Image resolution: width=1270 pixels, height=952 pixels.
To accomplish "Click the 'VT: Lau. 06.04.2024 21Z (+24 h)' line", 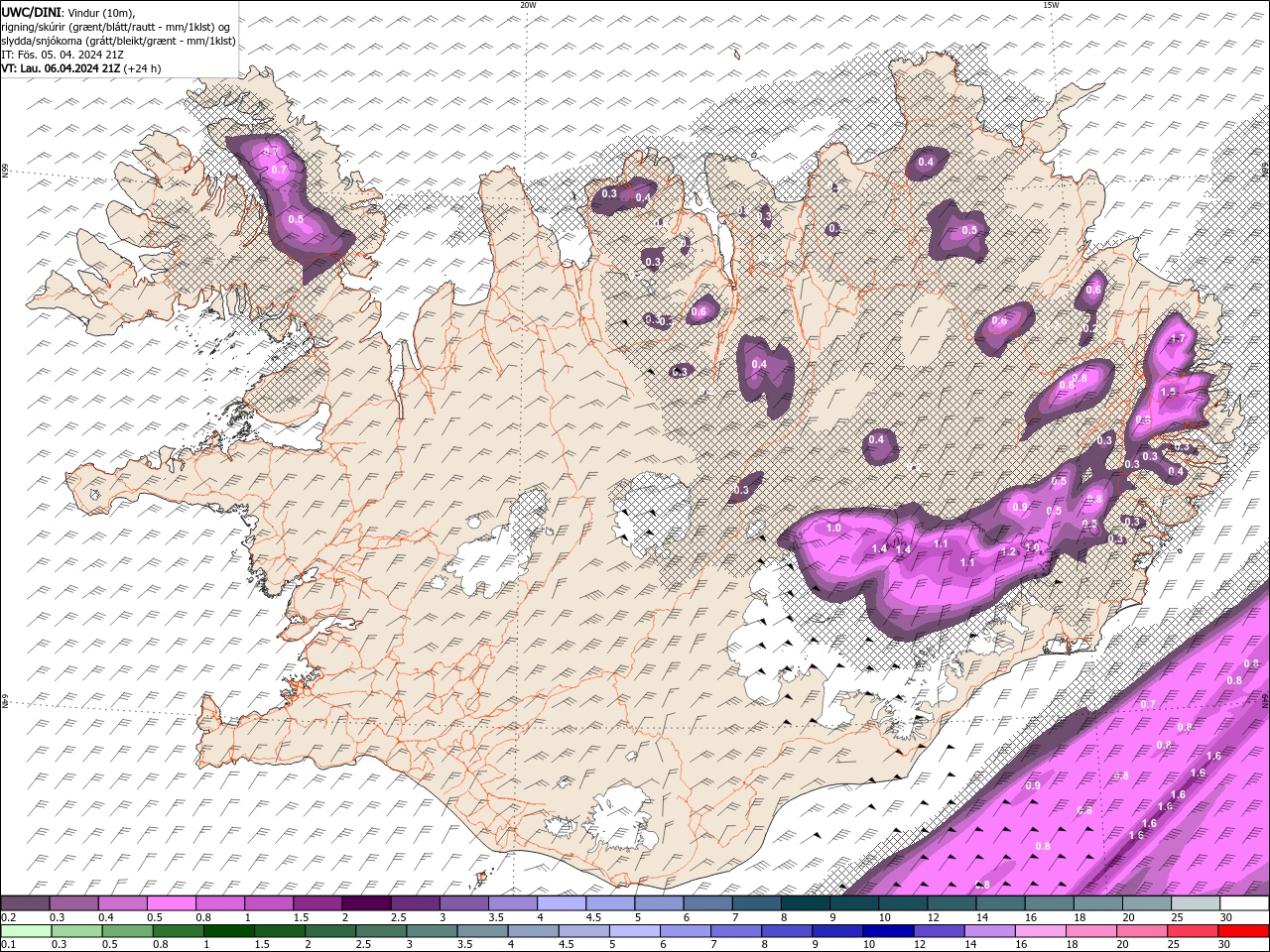I will (x=81, y=68).
